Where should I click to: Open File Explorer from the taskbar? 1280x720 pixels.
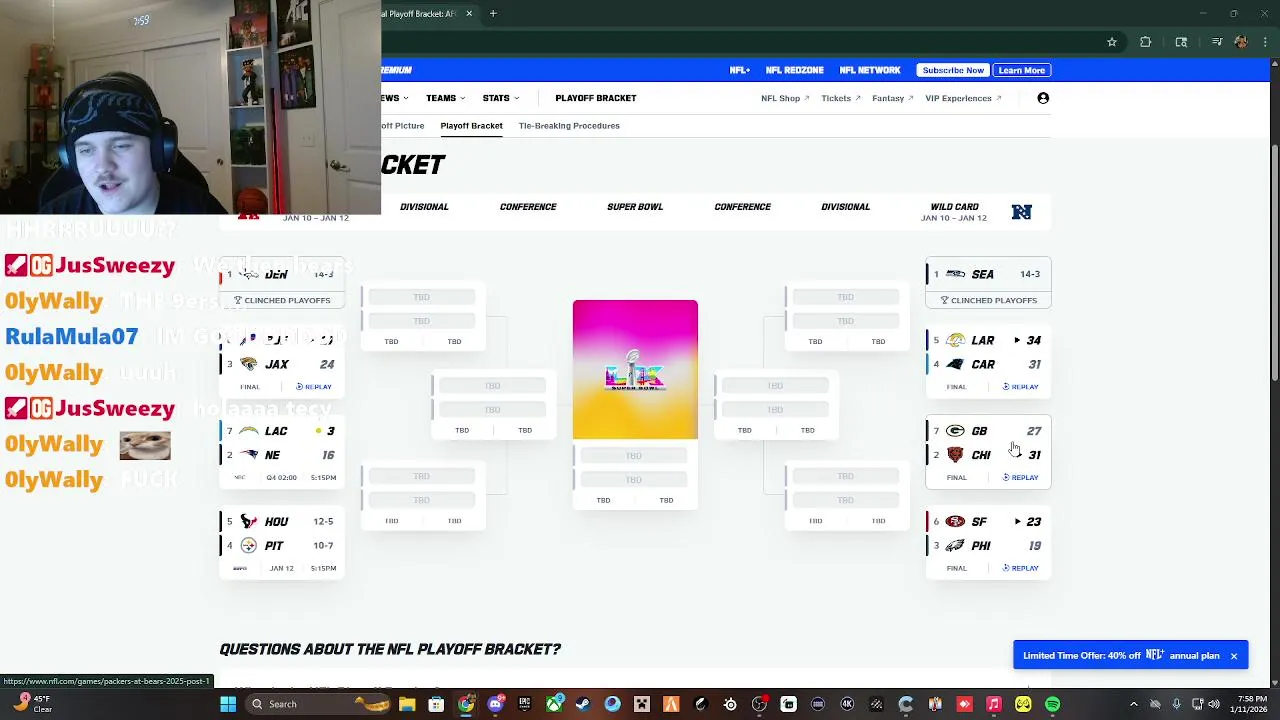tap(407, 704)
